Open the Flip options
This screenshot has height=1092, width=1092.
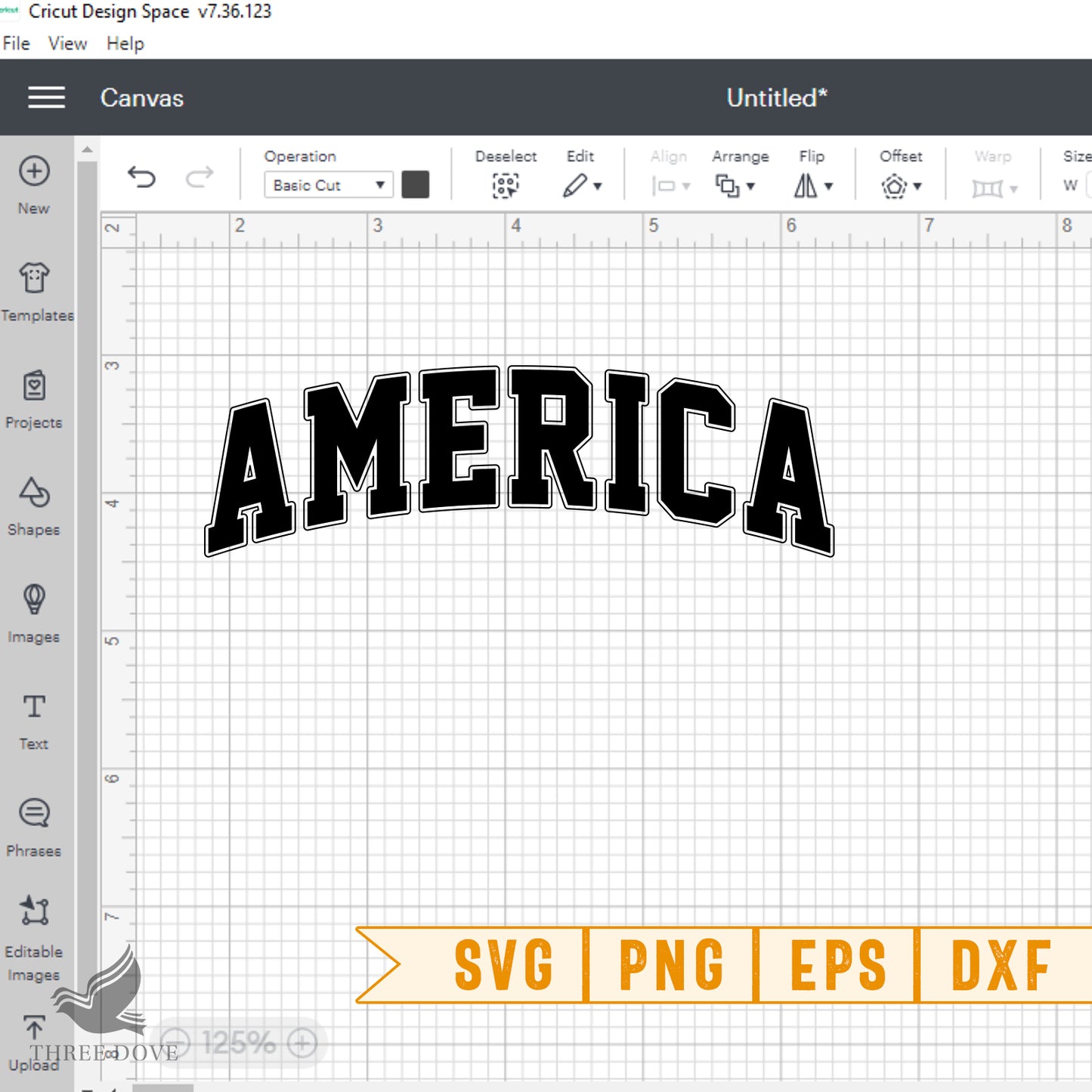806,185
